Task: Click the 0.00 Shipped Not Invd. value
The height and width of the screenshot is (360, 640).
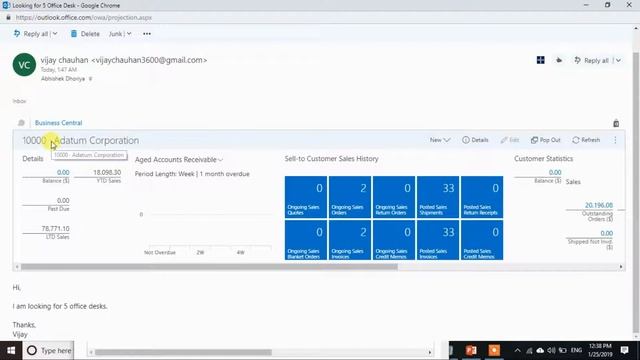Action: 607,233
